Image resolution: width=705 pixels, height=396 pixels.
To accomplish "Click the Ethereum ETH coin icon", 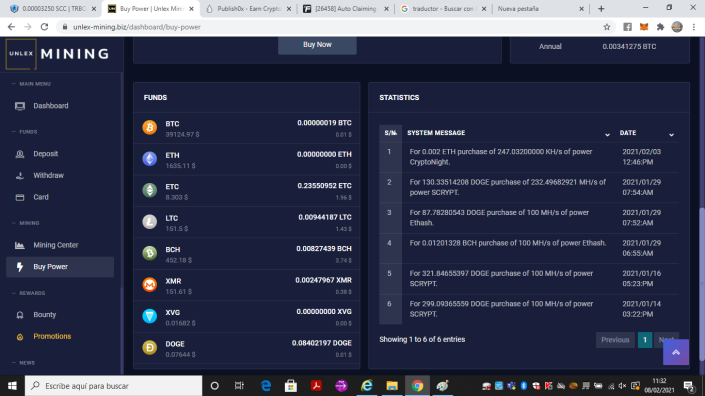I will pos(150,159).
